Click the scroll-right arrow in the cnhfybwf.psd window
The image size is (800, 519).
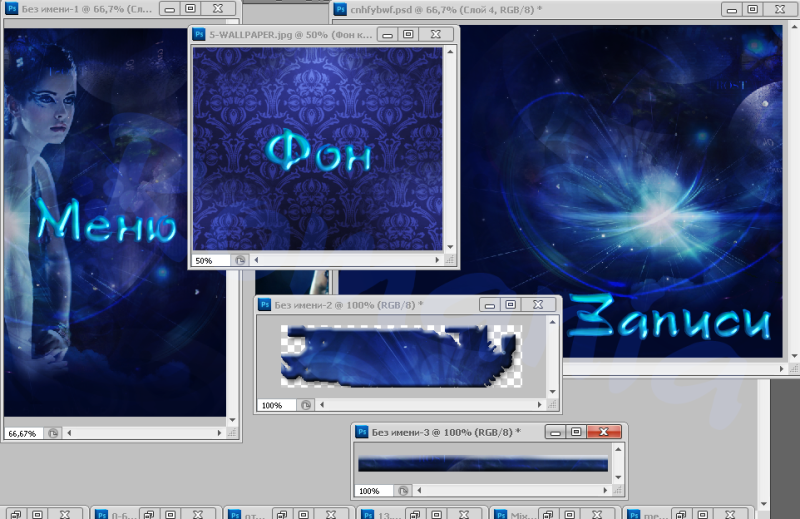click(781, 368)
